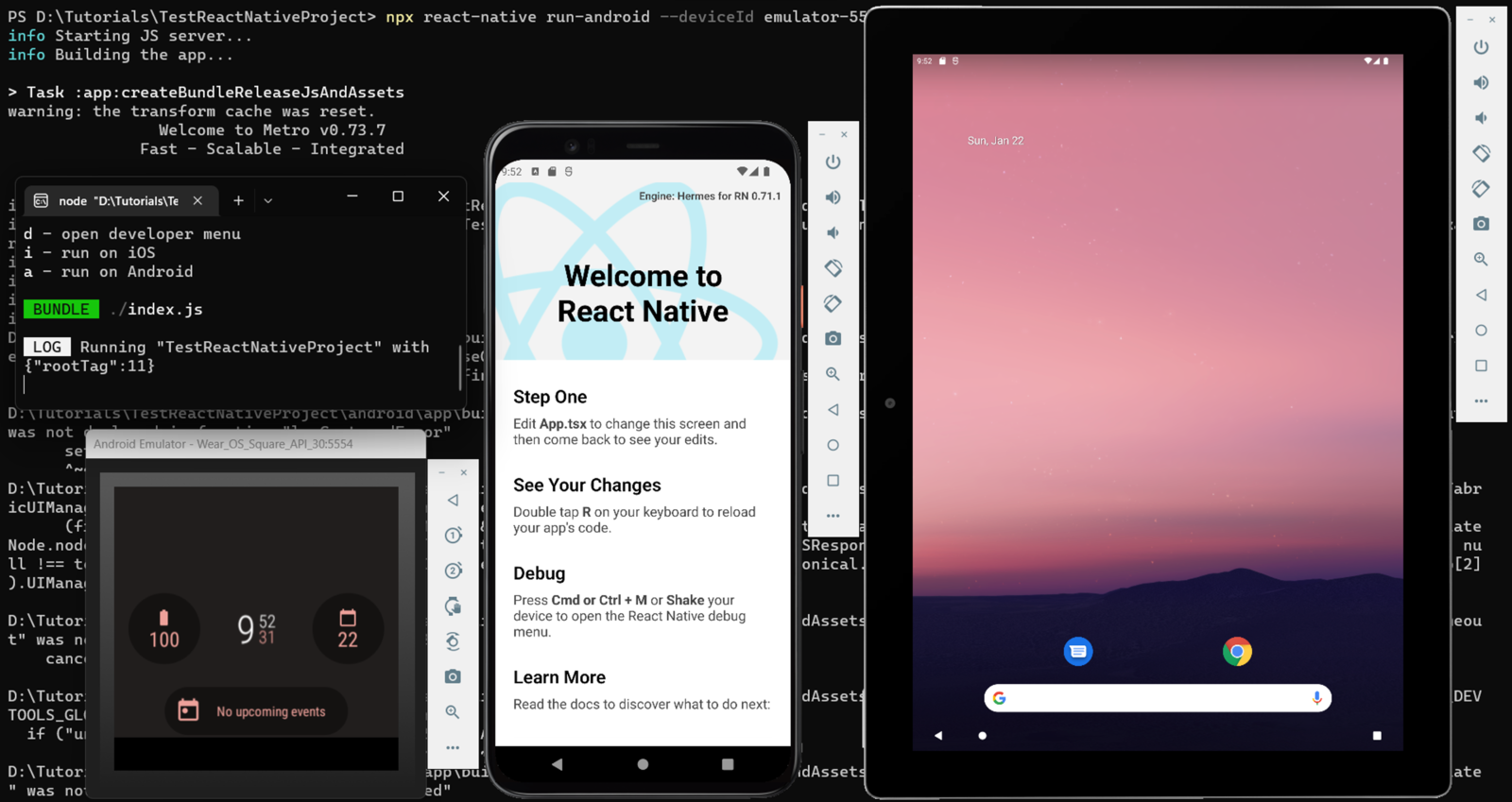Click Overview square in phone emulator toolbar

(833, 481)
